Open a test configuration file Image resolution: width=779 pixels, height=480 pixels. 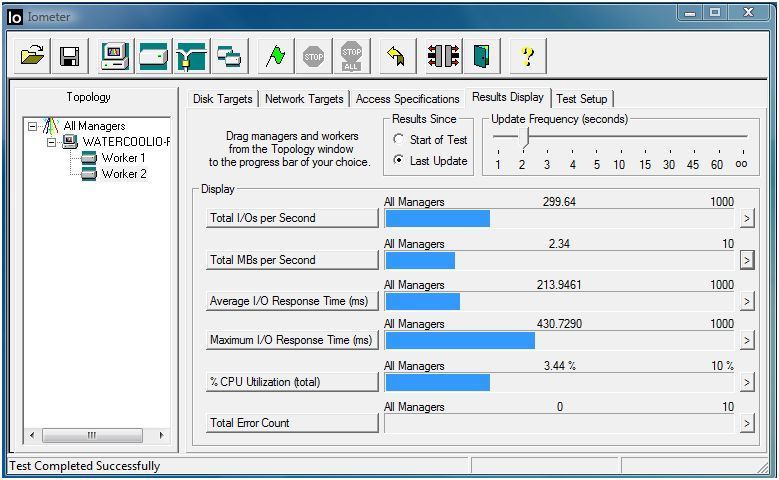(32, 56)
